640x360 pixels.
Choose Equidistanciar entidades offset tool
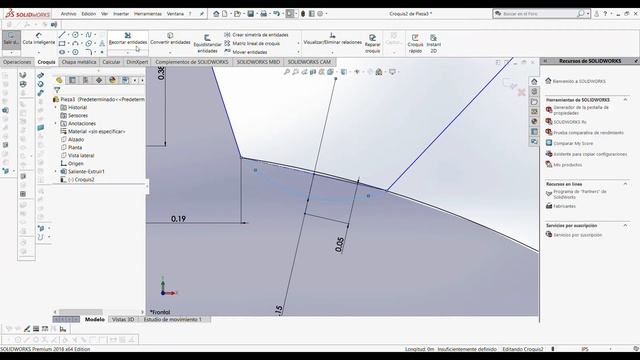pyautogui.click(x=207, y=44)
